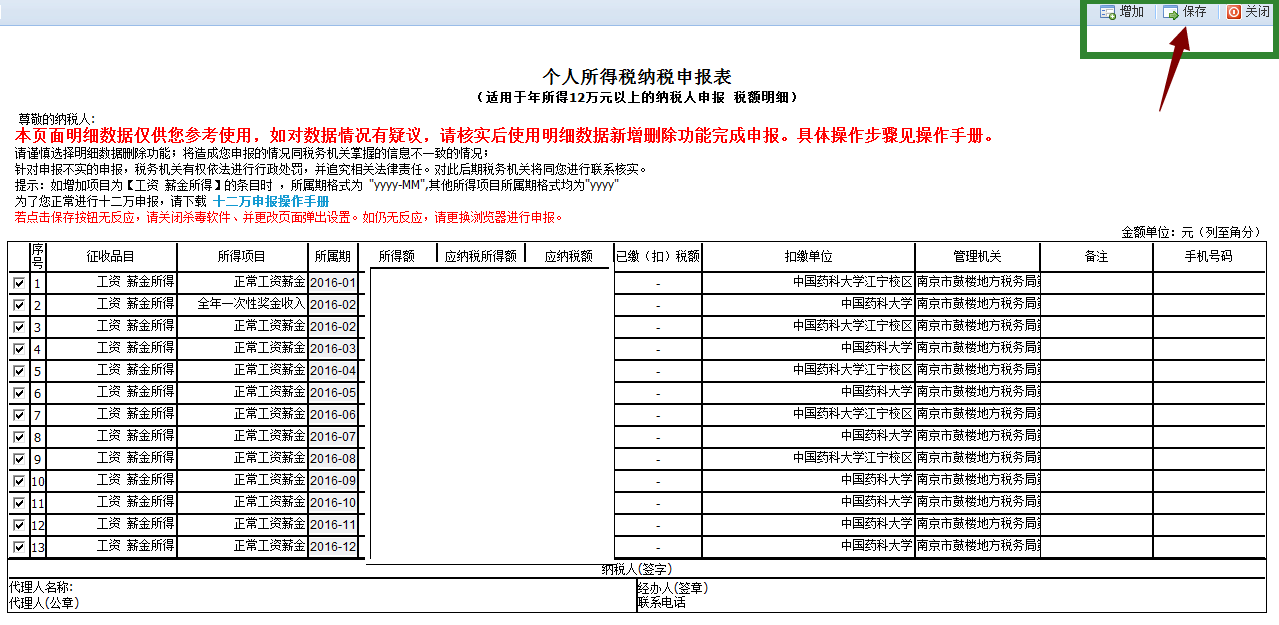This screenshot has height=625, width=1279.
Task: Select the period cell 2016-06
Action: pos(333,414)
